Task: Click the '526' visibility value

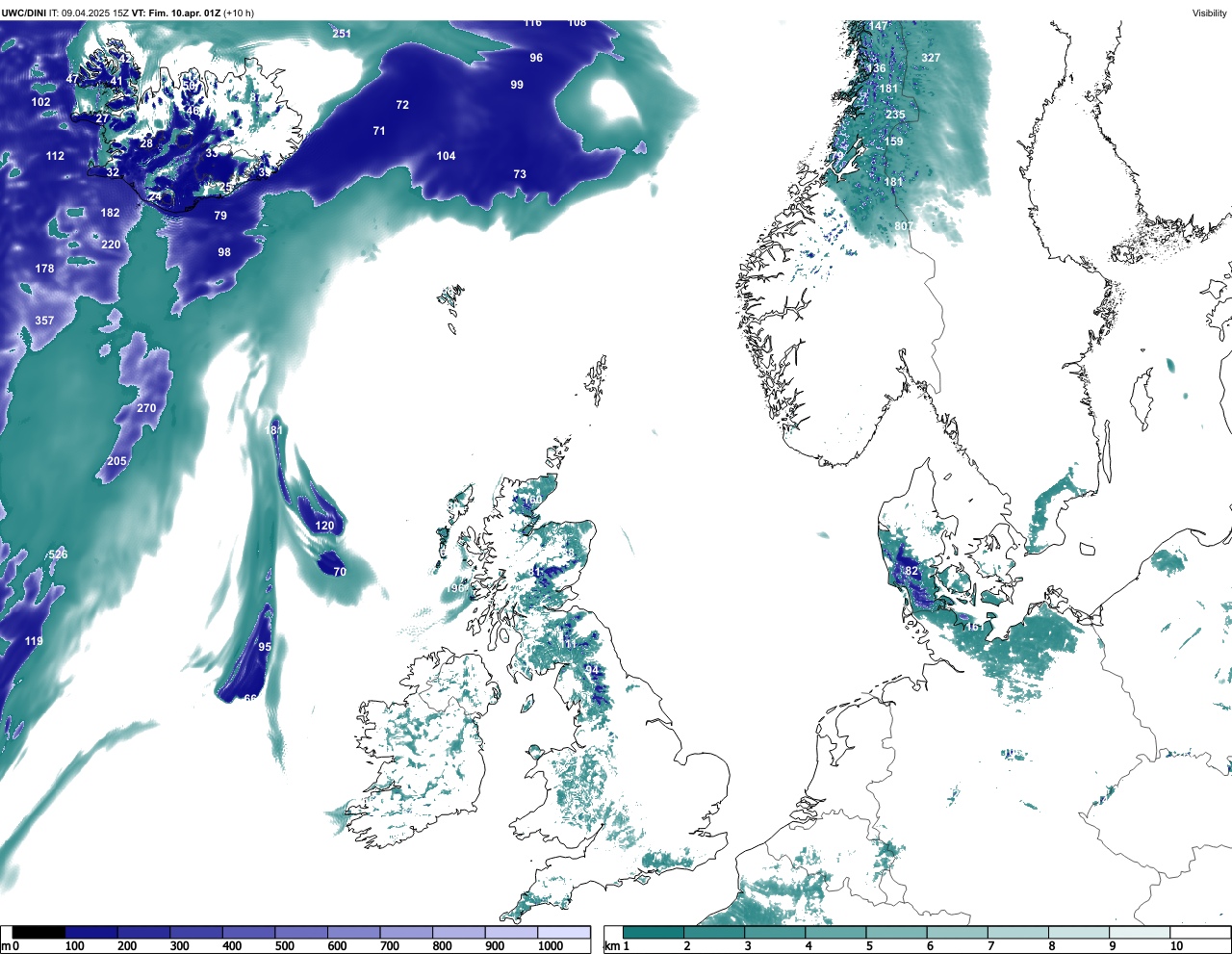Action: click(59, 554)
